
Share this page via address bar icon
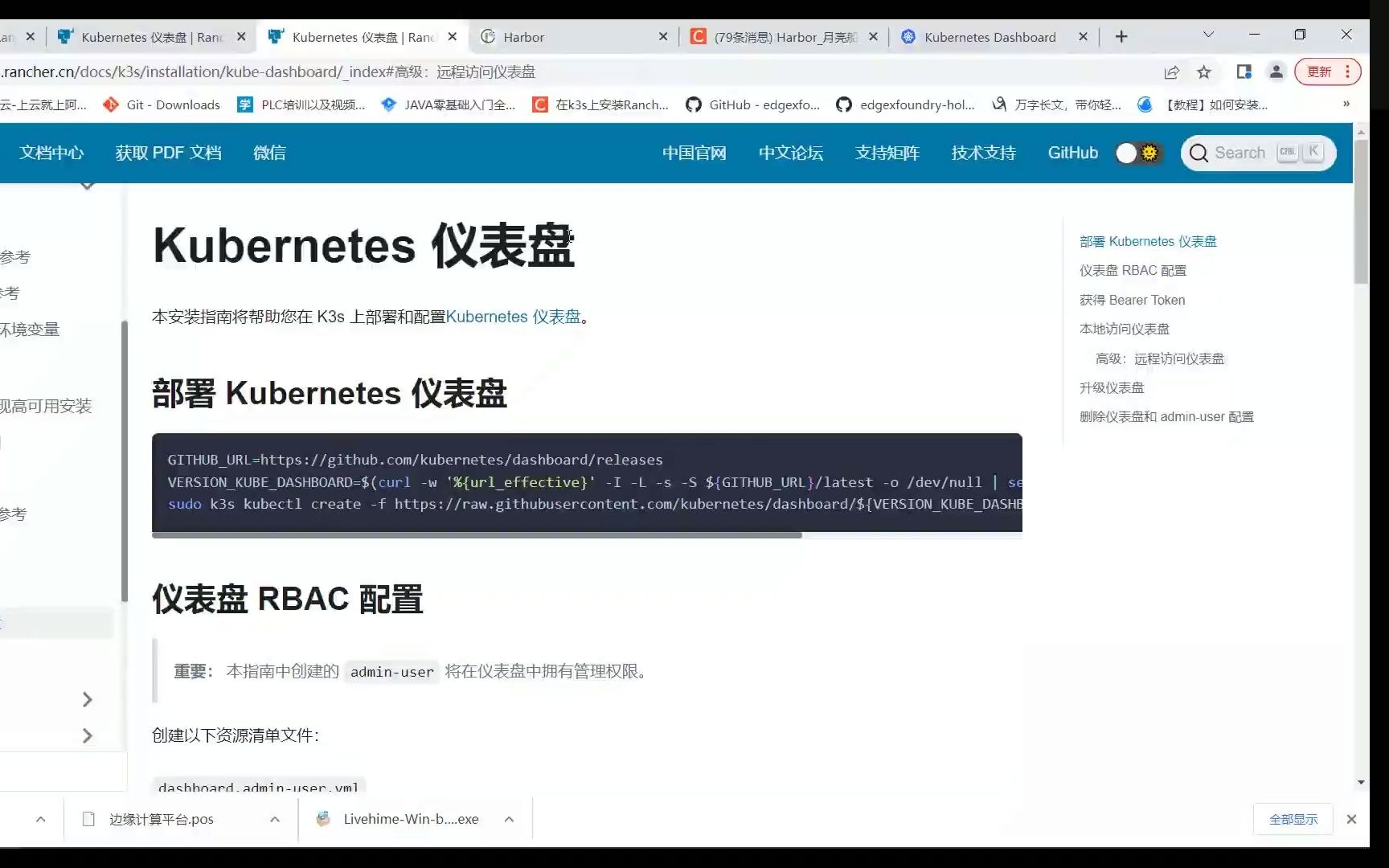point(1171,72)
